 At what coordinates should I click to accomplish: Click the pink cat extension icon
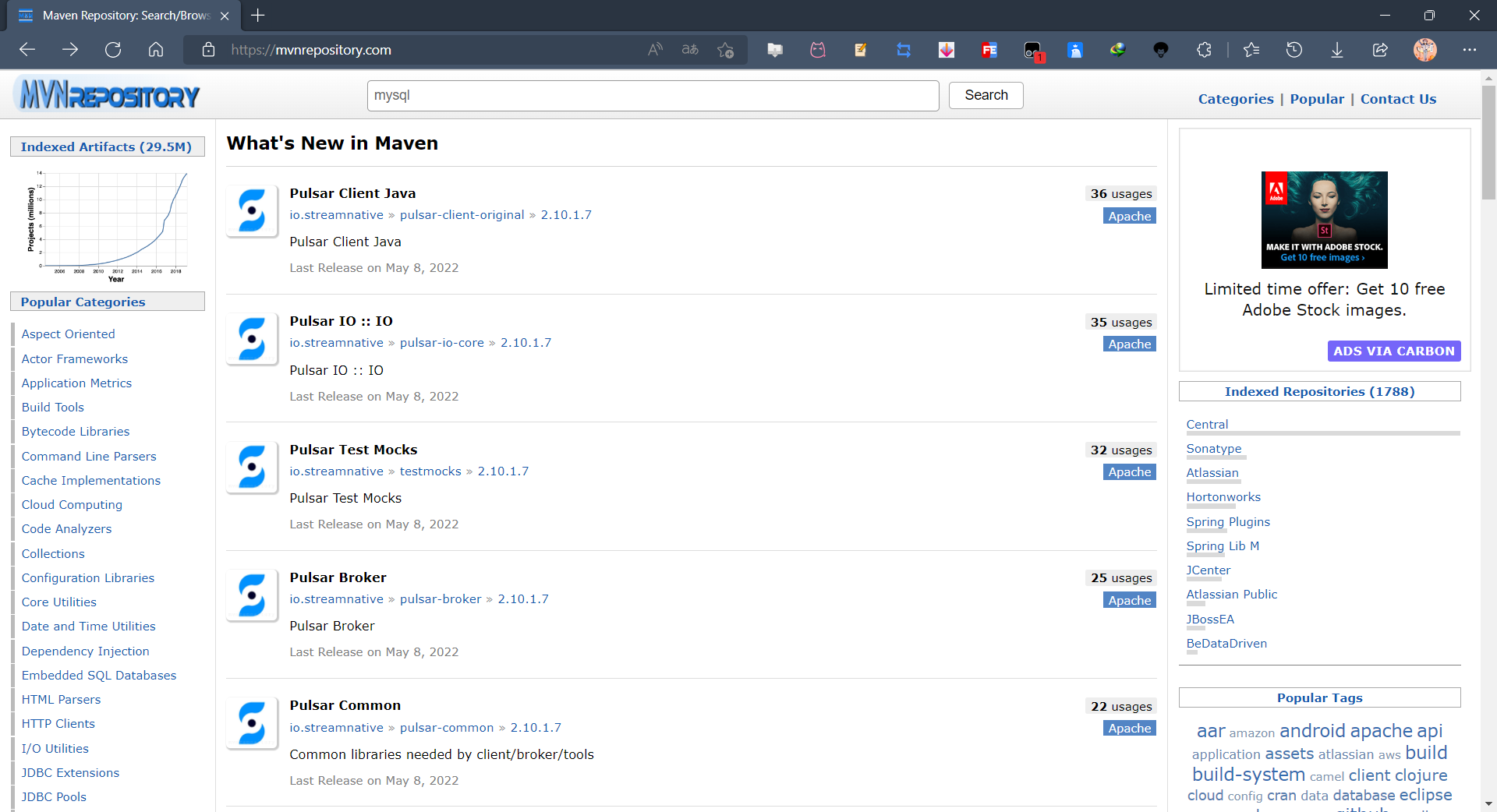coord(818,50)
